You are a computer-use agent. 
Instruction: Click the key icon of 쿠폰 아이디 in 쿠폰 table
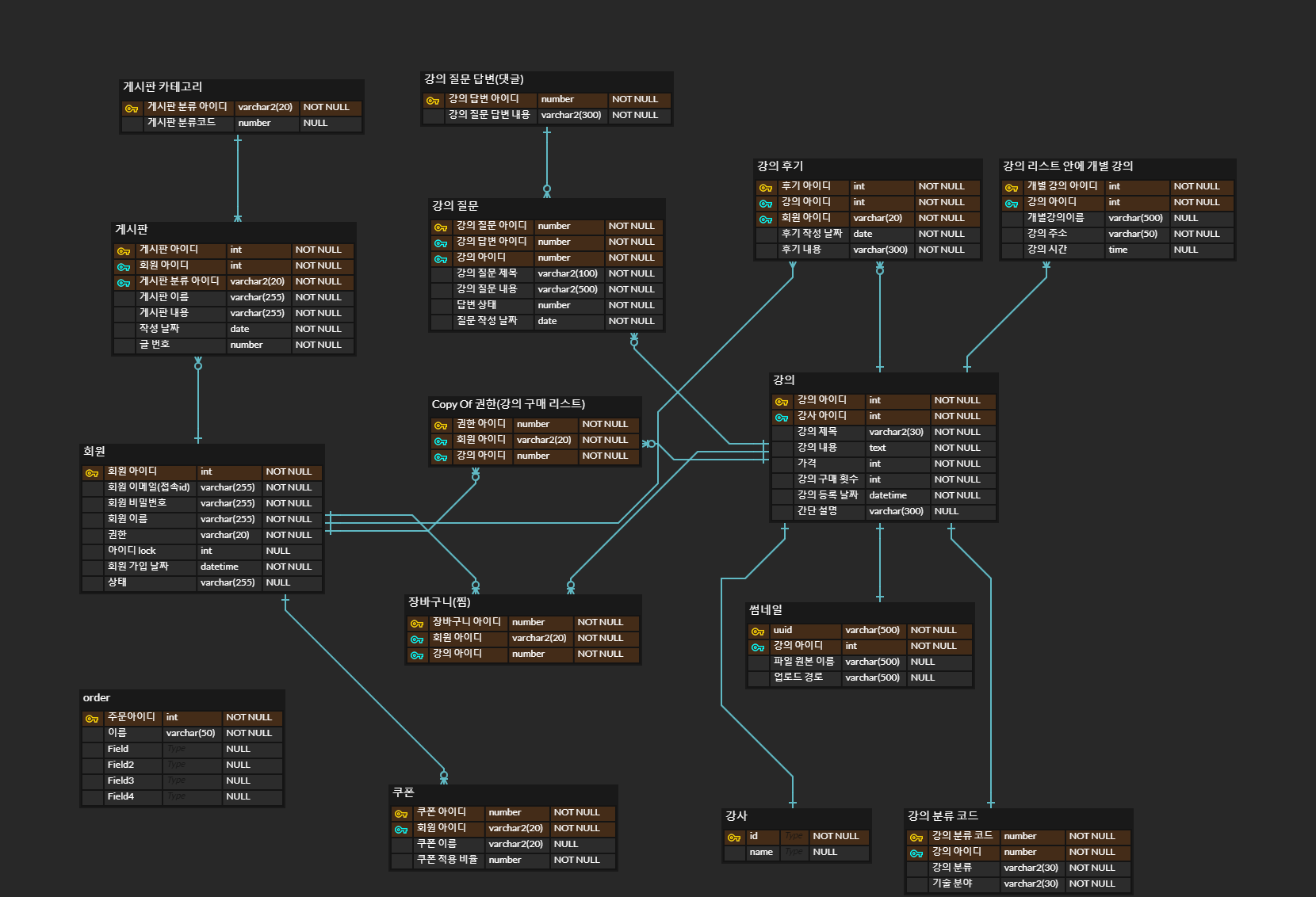coord(400,812)
